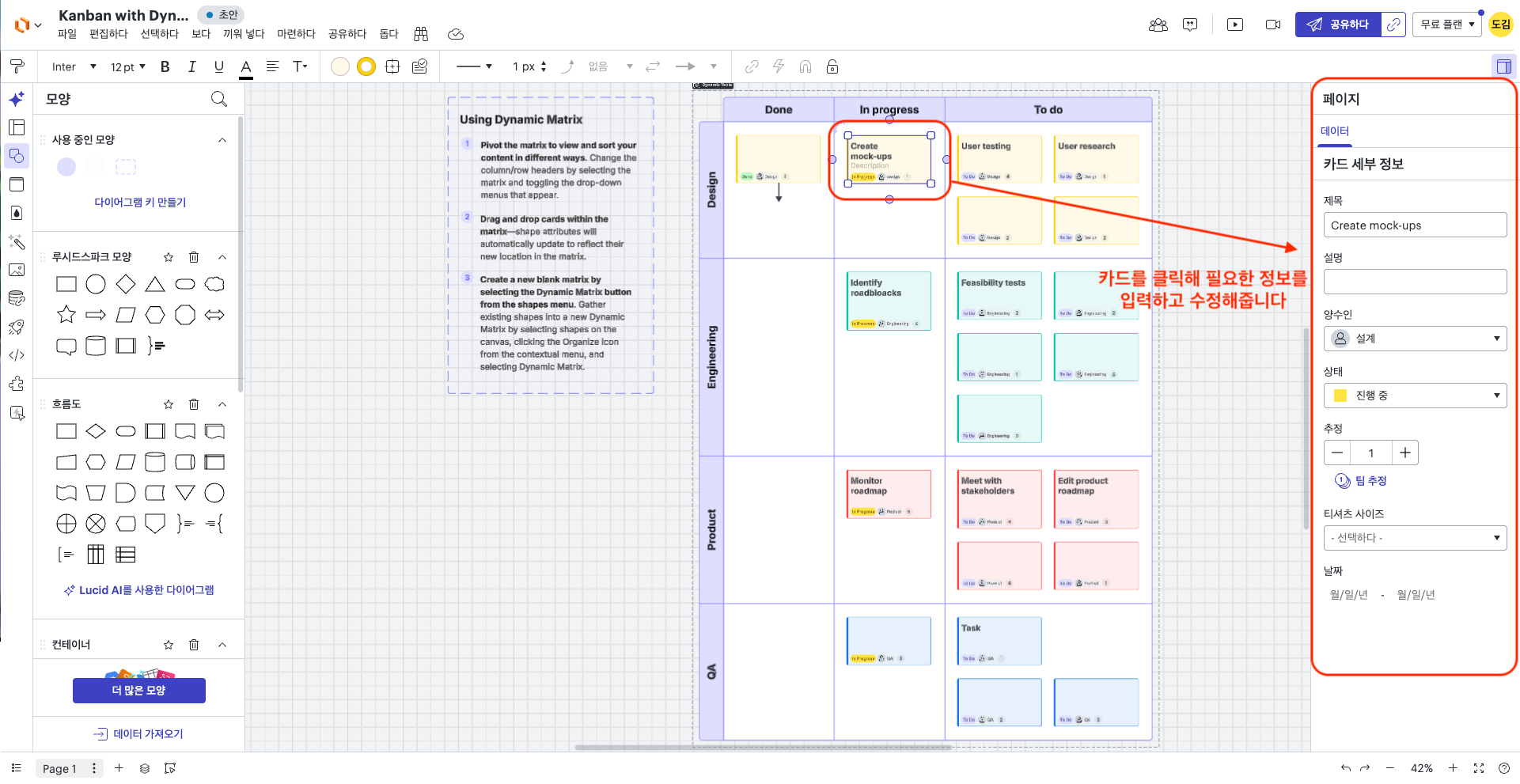Toggle underline formatting
Image resolution: width=1520 pixels, height=784 pixels.
[219, 66]
